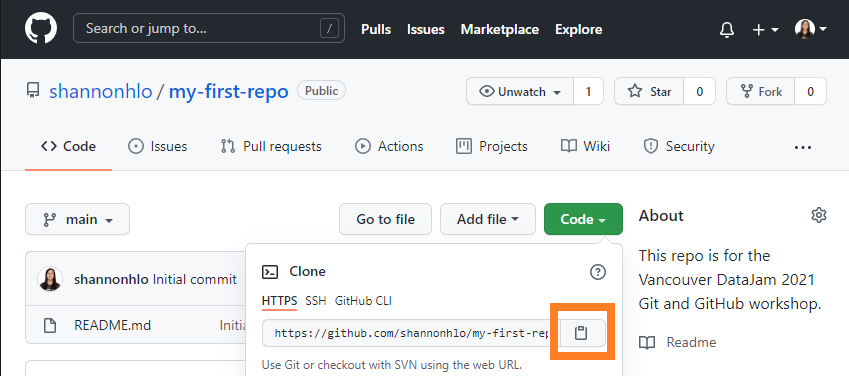Viewport: 849px width, 377px height.
Task: Go to Pulls in top navigation
Action: coord(376,29)
